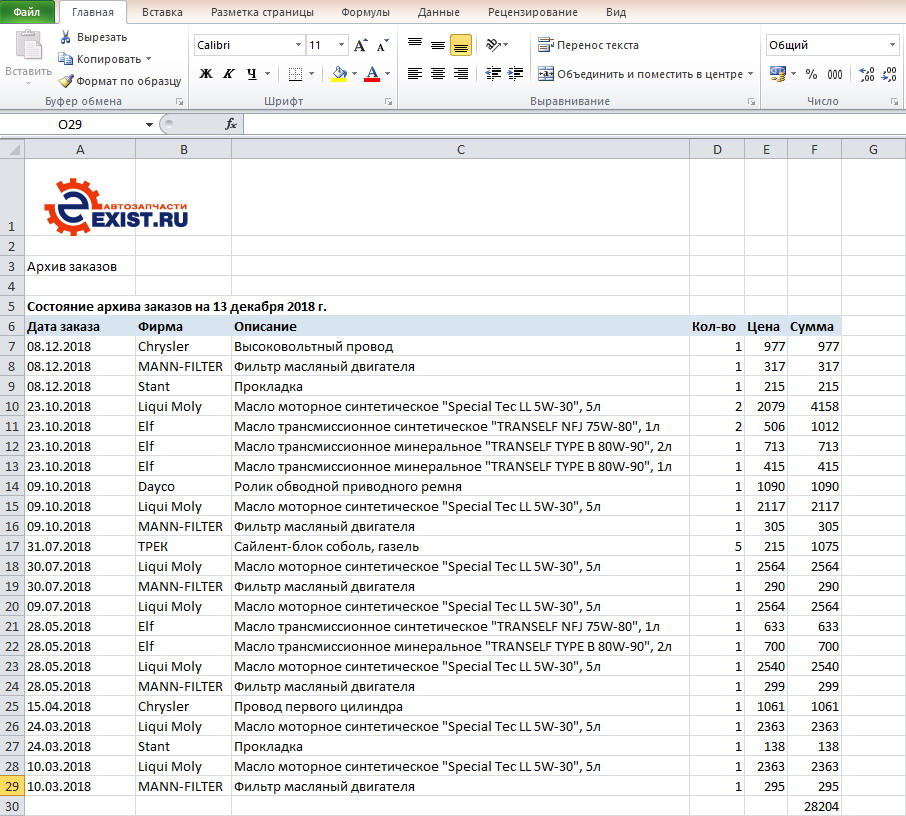
Task: Open Шрифт group dialog launcher
Action: click(x=388, y=102)
